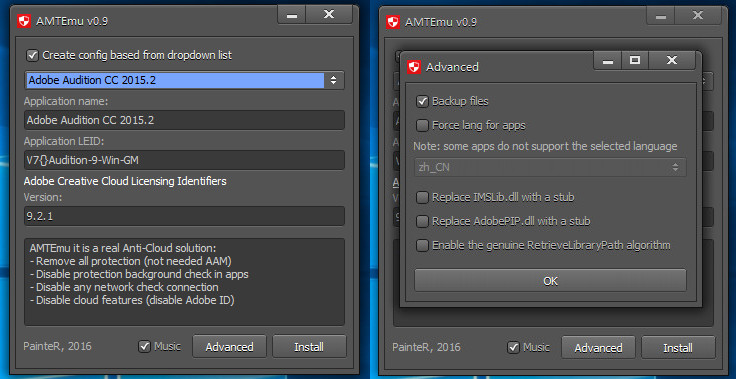Enable Force lang for apps
The height and width of the screenshot is (379, 736).
point(422,126)
